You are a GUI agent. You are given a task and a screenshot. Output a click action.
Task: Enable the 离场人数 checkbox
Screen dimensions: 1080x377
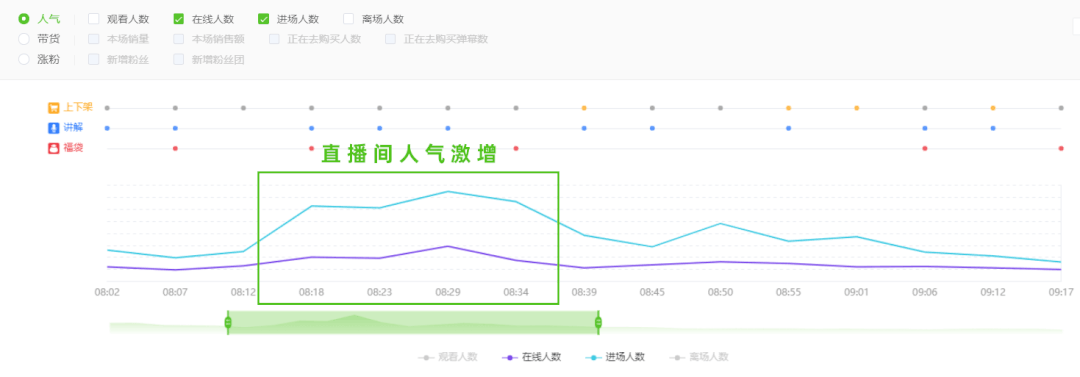click(348, 19)
